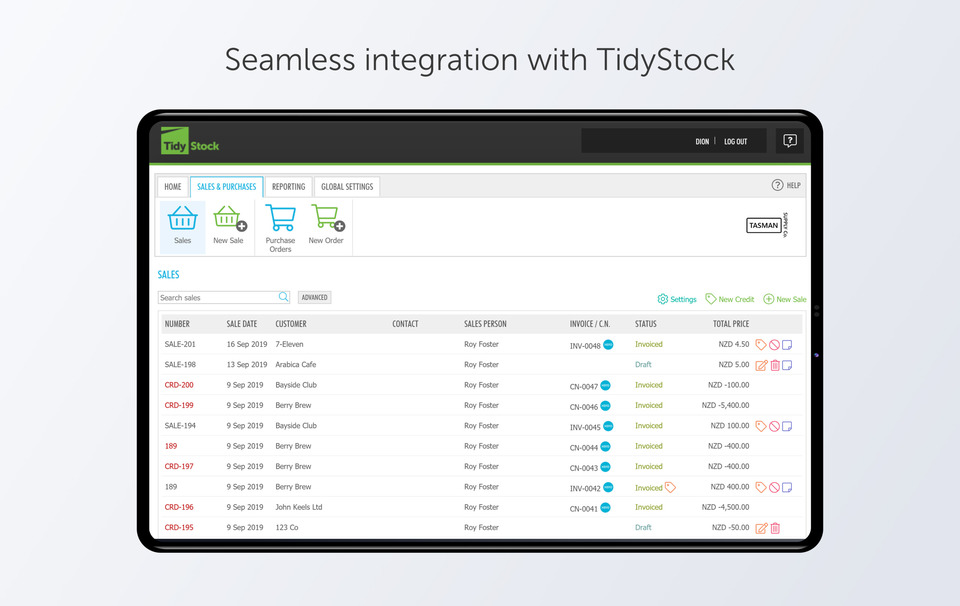Screen dimensions: 960x606
Task: Open the note icon for INV-0042 row
Action: [787, 487]
